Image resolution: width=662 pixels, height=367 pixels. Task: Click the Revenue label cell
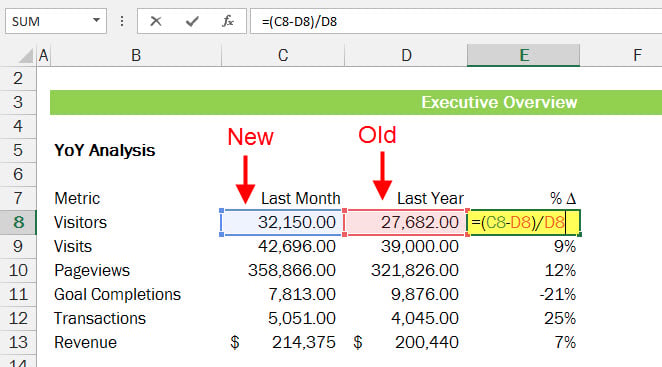click(x=136, y=343)
